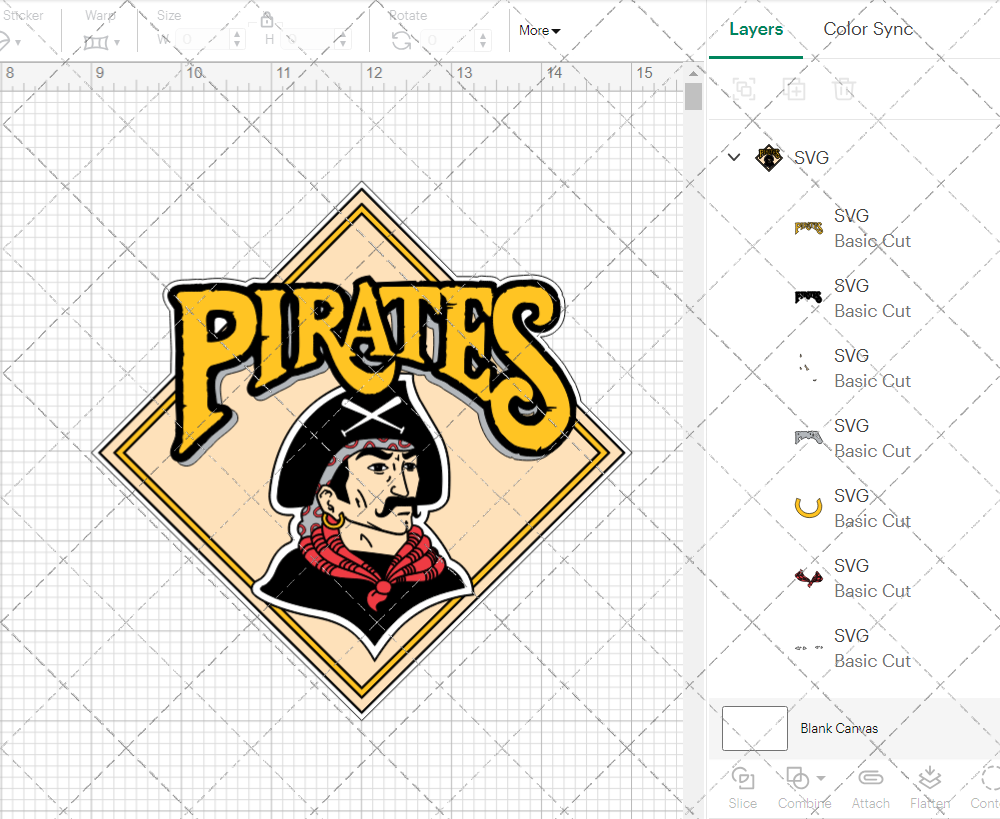The width and height of the screenshot is (1000, 819).
Task: Switch to the Layers tab
Action: click(x=756, y=29)
